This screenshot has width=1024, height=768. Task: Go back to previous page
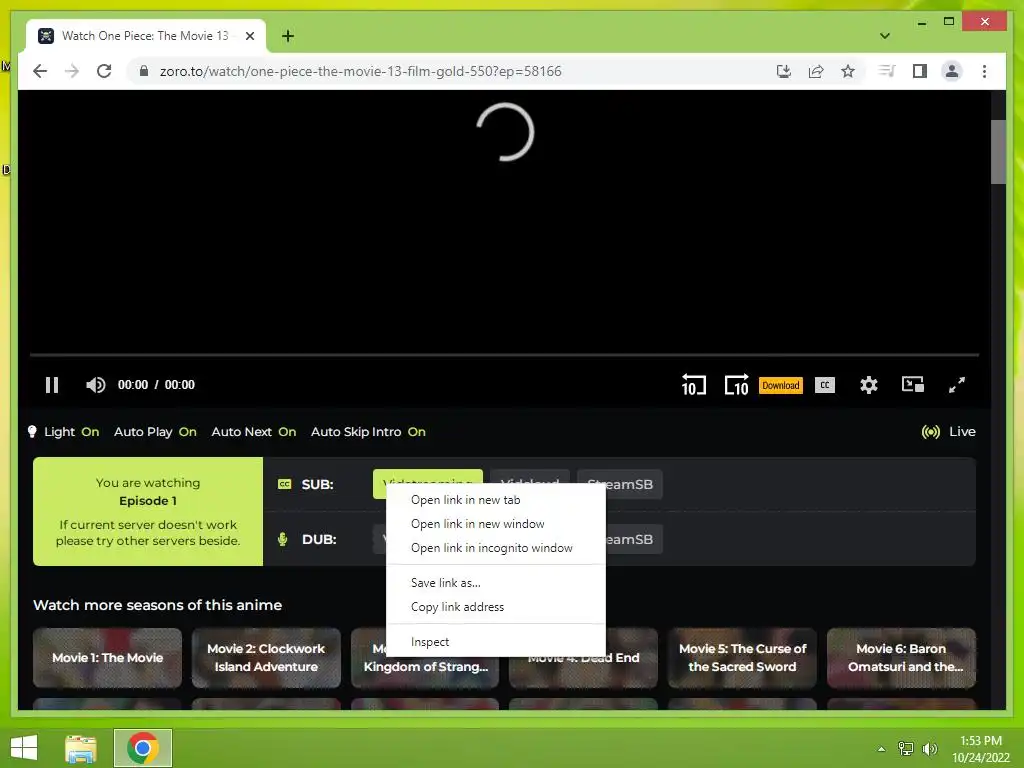[40, 71]
